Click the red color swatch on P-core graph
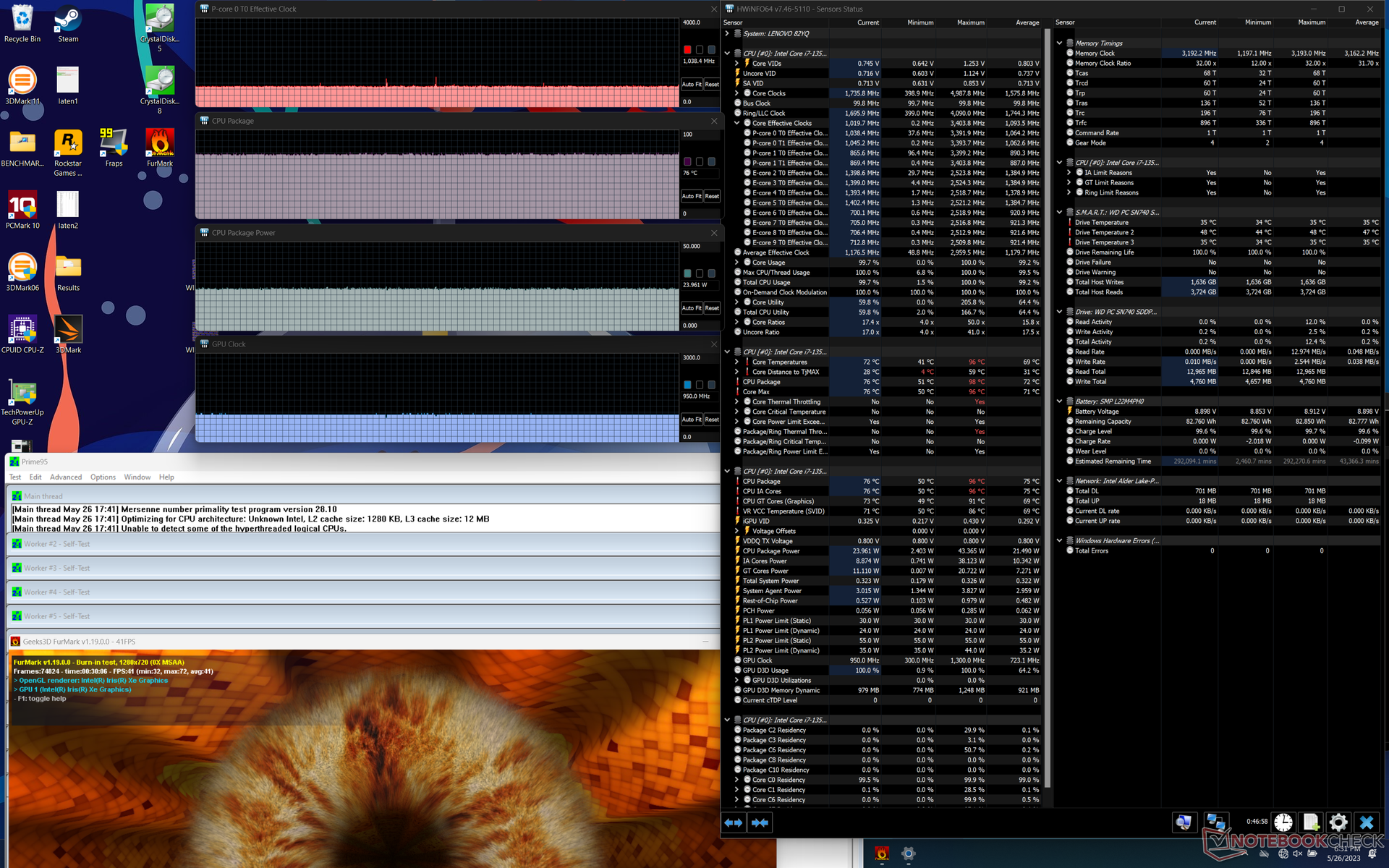The height and width of the screenshot is (868, 1389). pyautogui.click(x=687, y=50)
